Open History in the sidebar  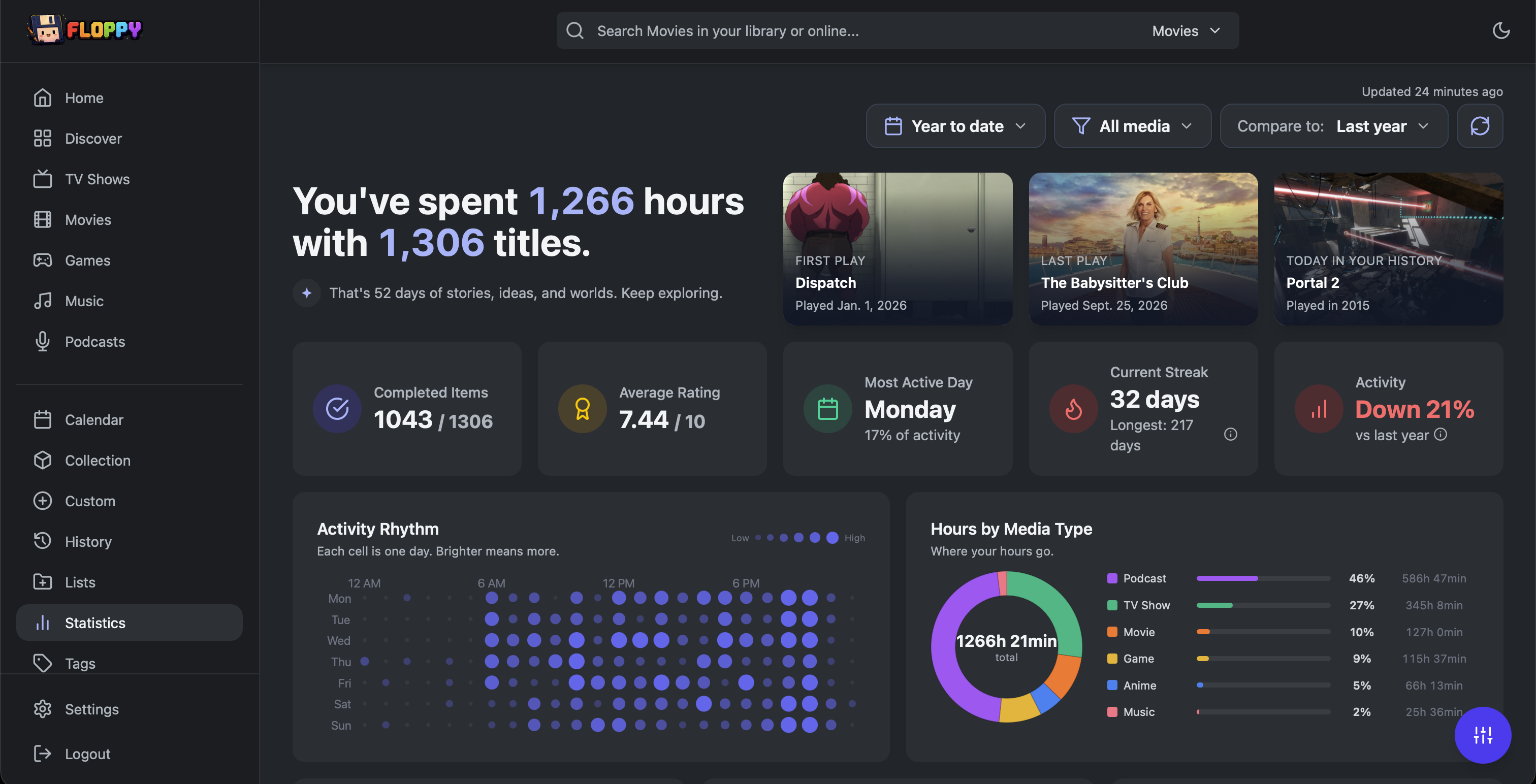click(x=130, y=541)
